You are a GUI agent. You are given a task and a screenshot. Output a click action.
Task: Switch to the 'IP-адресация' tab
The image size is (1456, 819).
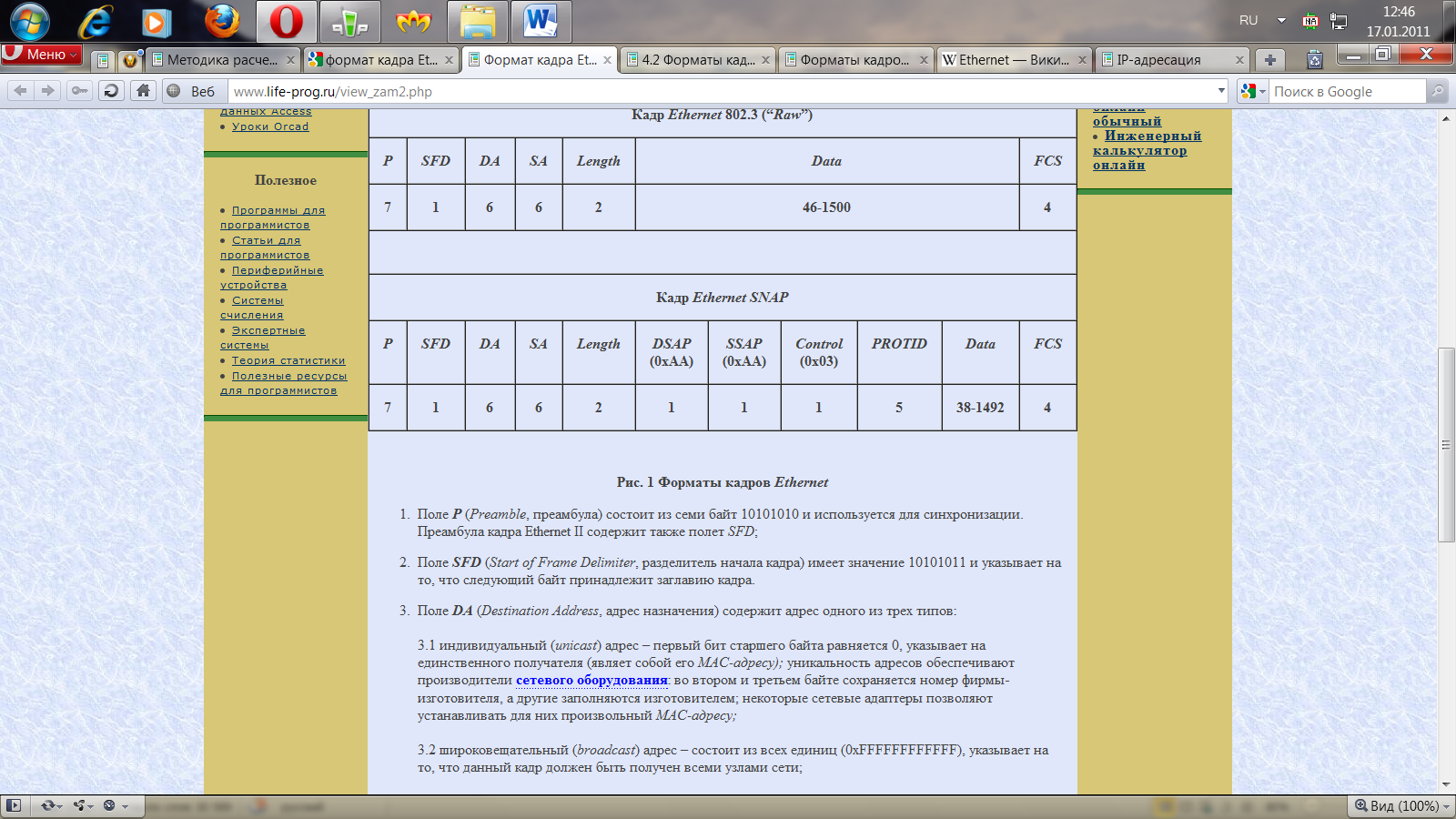[1172, 60]
